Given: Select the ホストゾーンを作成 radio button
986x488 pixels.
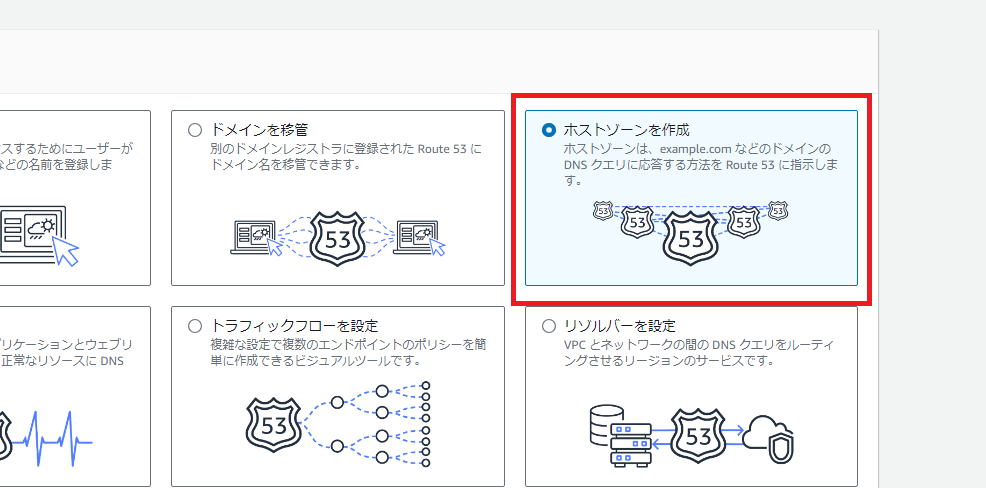Looking at the screenshot, I should pyautogui.click(x=549, y=130).
